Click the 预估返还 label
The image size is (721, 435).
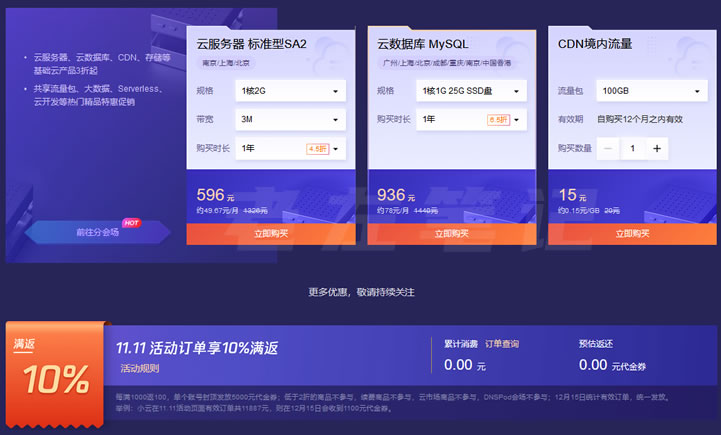(596, 344)
